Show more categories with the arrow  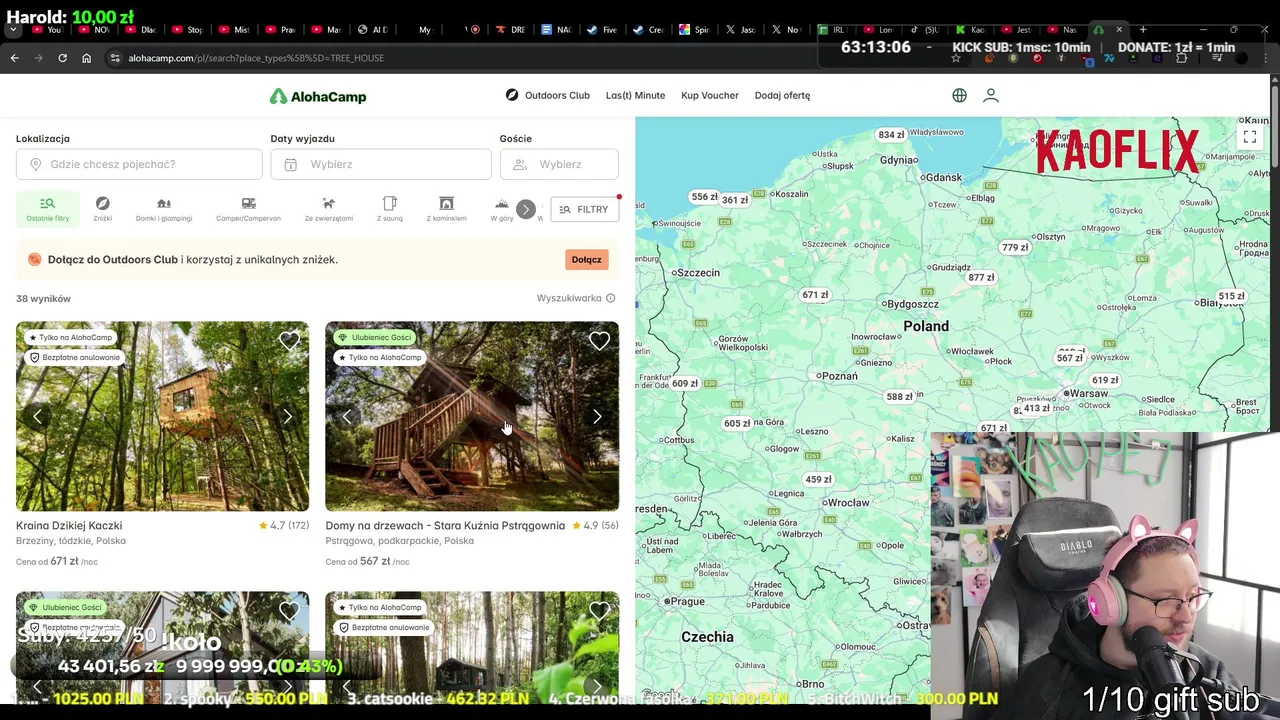tap(525, 209)
